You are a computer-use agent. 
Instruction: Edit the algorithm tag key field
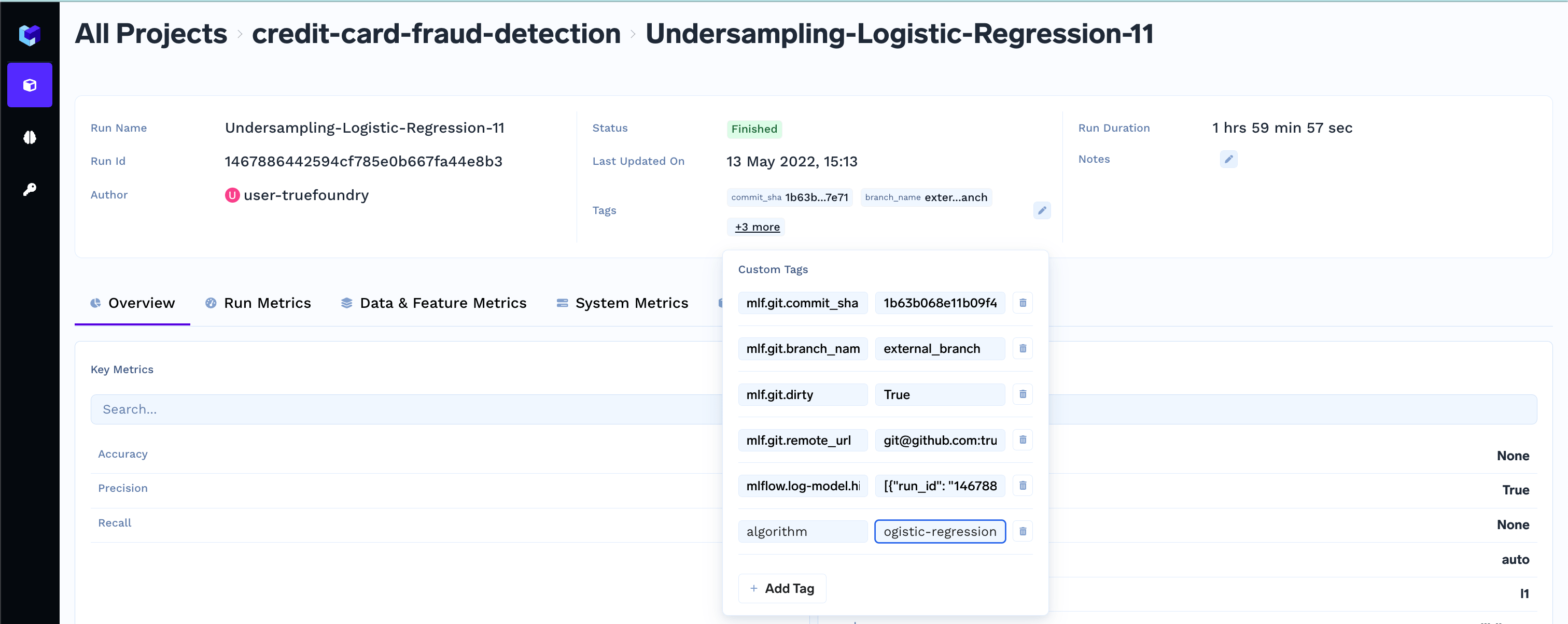(802, 532)
